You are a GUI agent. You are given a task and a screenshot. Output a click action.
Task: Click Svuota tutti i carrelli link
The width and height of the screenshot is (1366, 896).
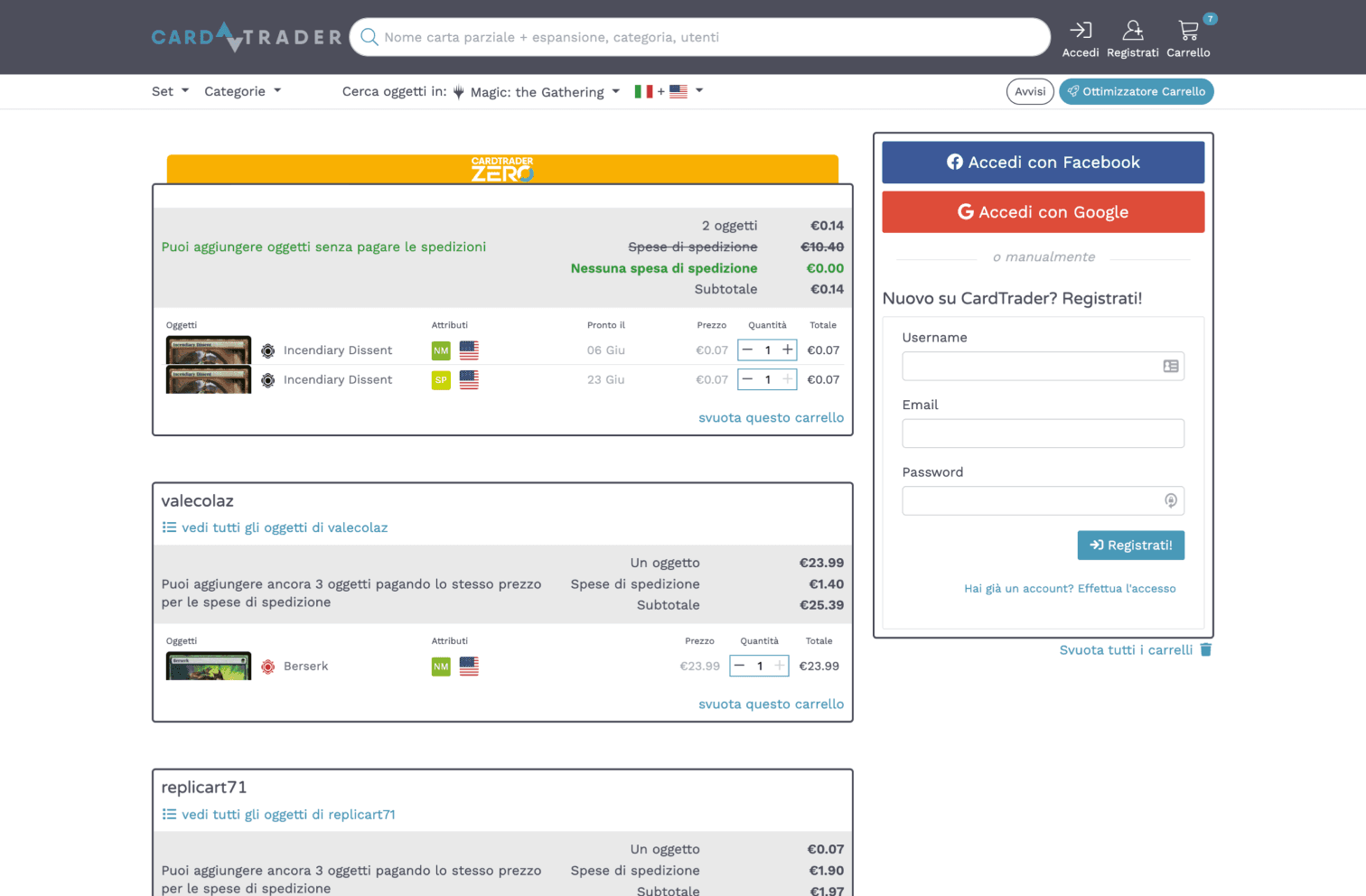coord(1126,650)
